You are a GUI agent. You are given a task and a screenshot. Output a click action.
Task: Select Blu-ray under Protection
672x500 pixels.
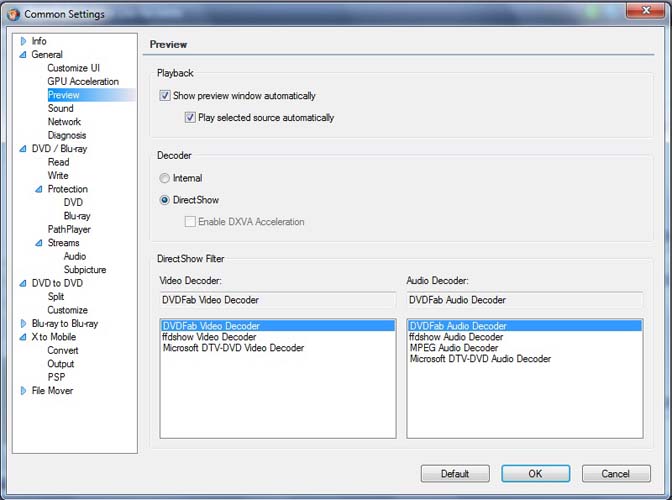click(x=77, y=216)
